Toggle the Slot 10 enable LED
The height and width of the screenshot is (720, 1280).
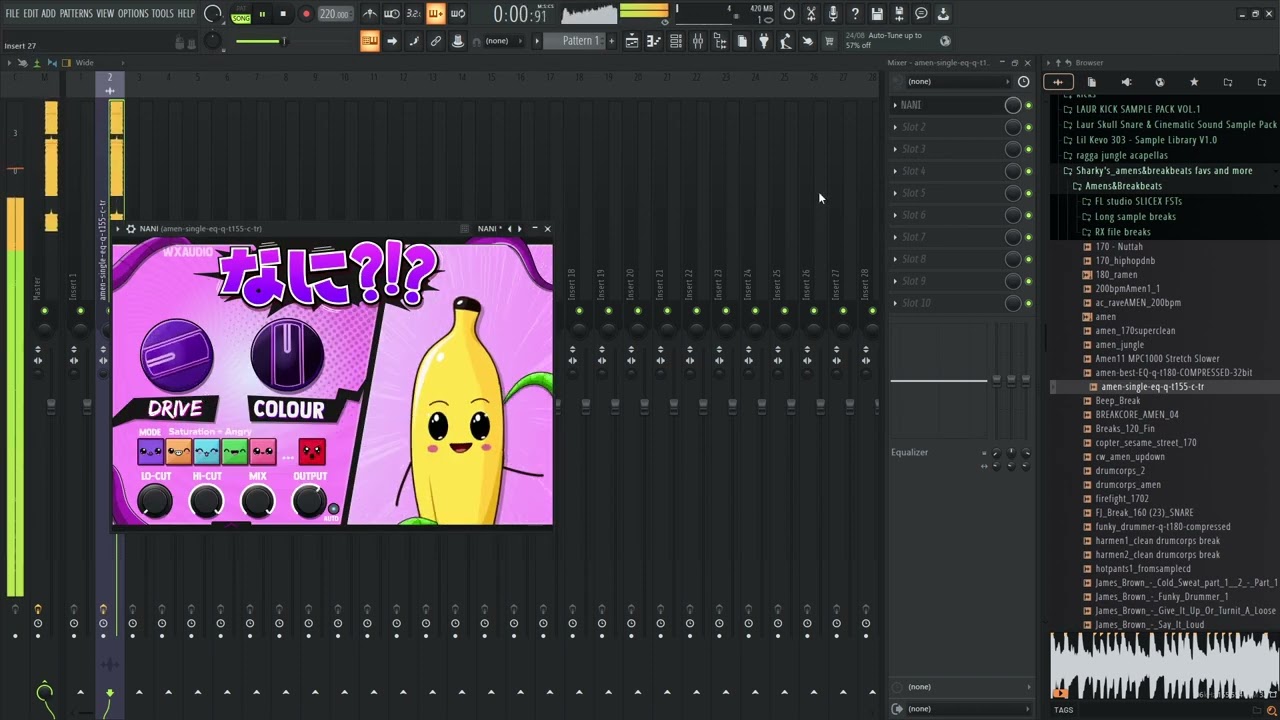1028,303
